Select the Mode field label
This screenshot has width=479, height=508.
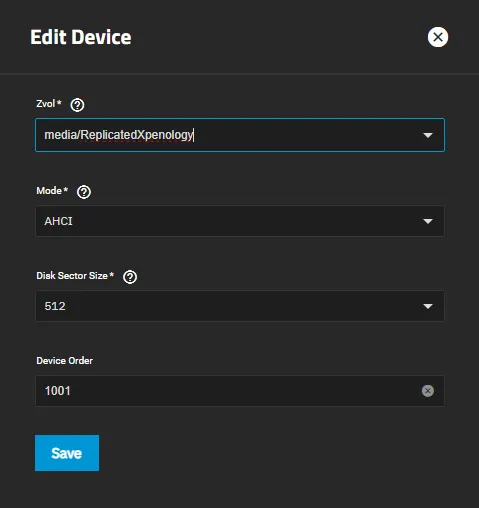pyautogui.click(x=52, y=191)
